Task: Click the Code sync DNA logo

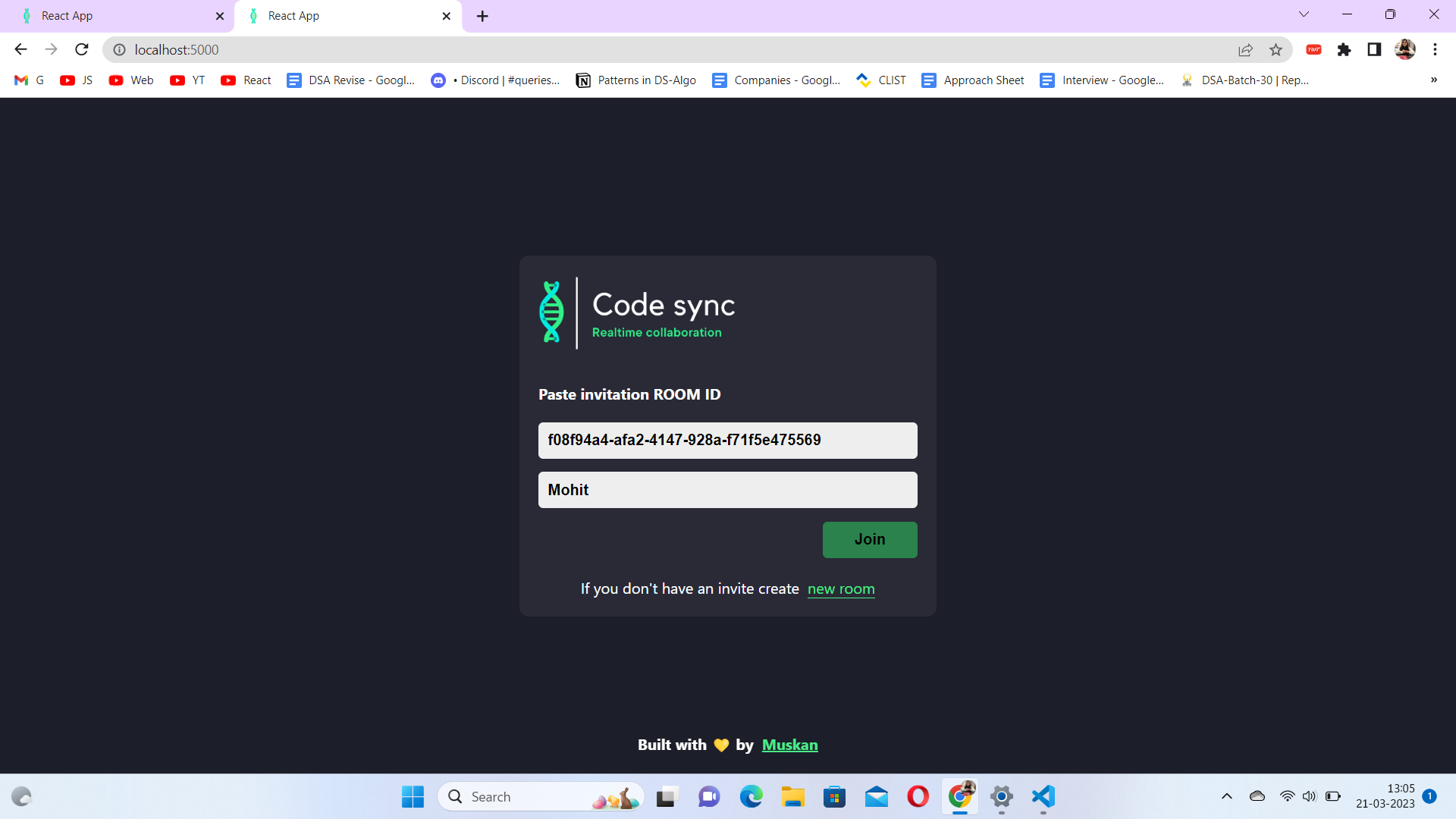Action: pos(551,312)
